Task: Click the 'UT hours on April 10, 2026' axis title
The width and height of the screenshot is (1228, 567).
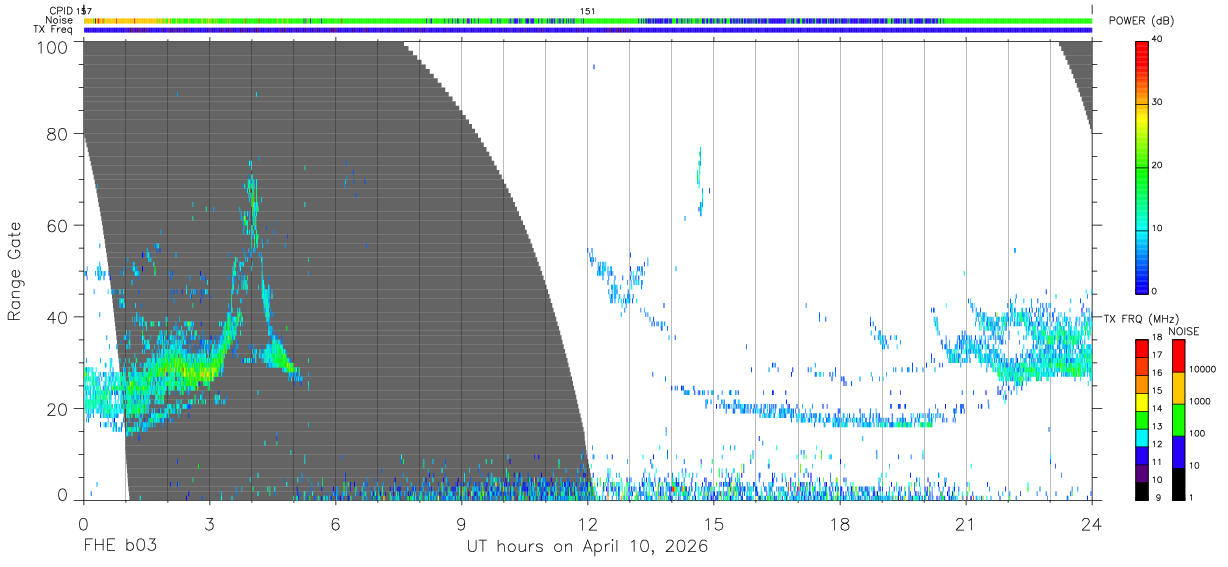Action: 587,547
